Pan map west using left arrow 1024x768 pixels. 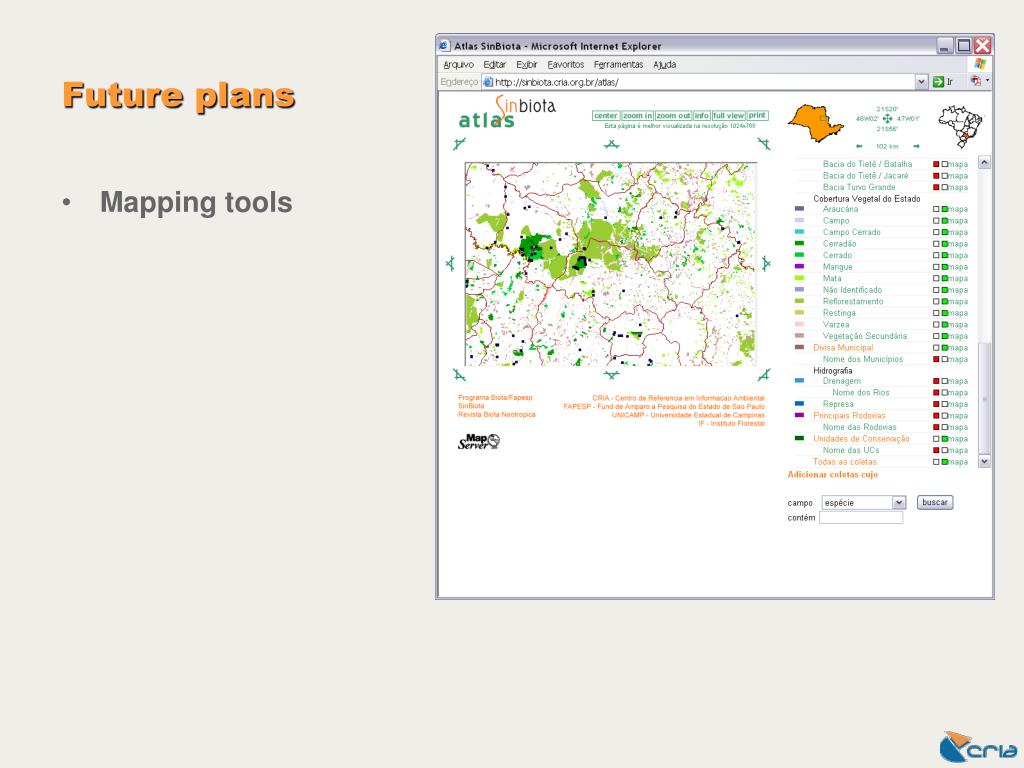pos(450,263)
